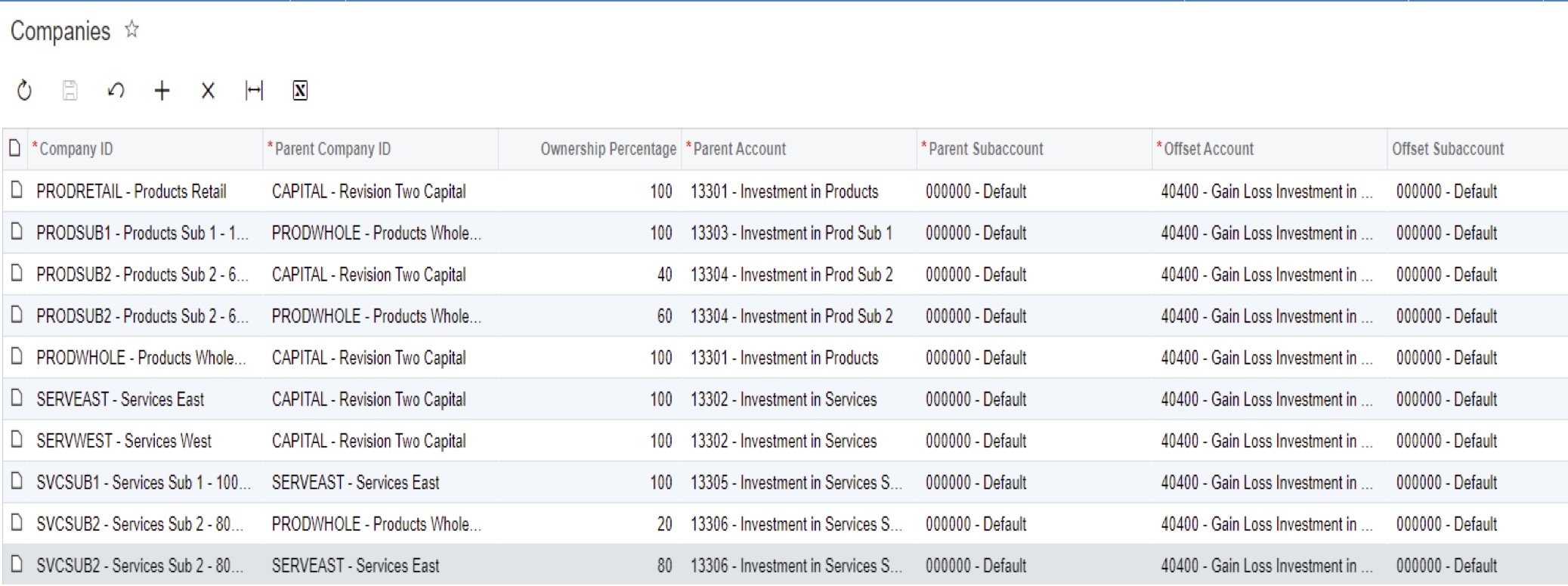Click the 'Companies' page title

[60, 31]
